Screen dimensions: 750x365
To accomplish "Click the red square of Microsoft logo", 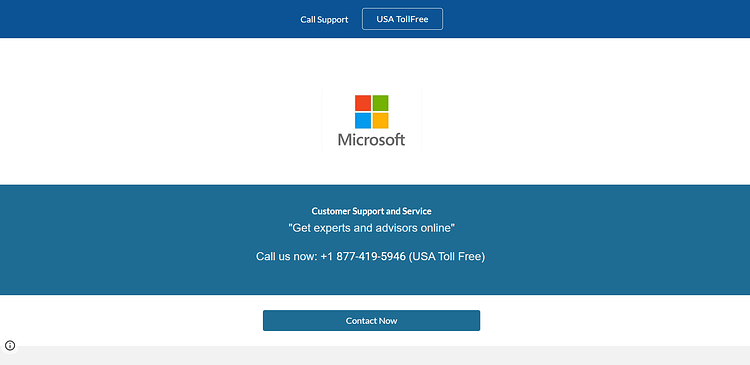I will pos(363,103).
